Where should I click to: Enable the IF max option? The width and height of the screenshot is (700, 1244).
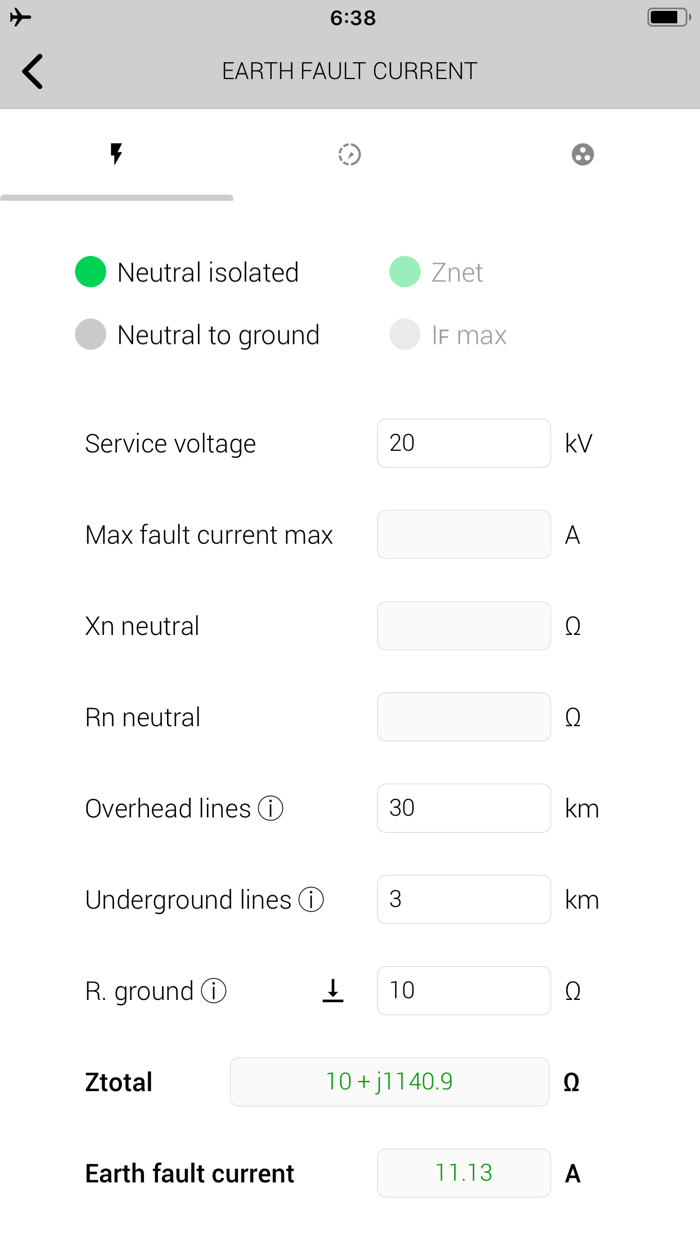(x=404, y=335)
